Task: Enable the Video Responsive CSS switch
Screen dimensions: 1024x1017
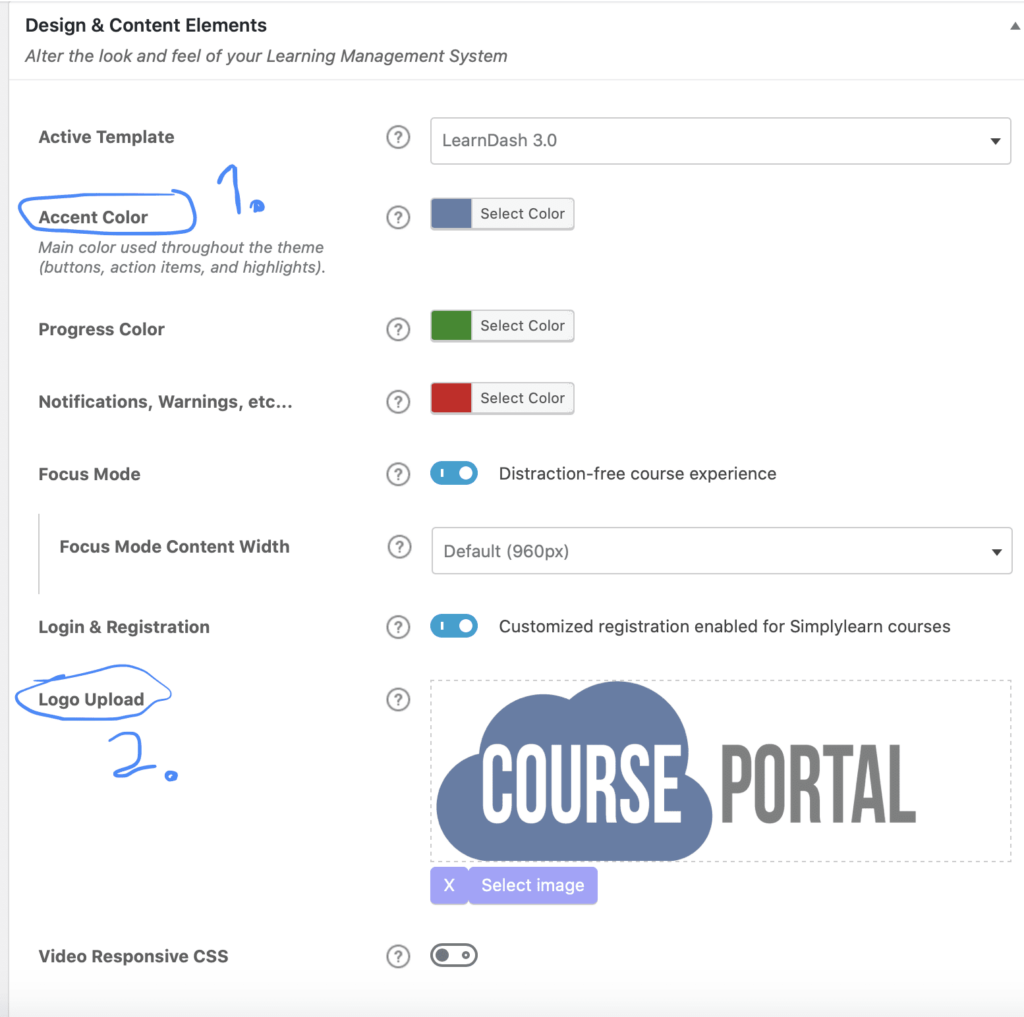Action: coord(454,956)
